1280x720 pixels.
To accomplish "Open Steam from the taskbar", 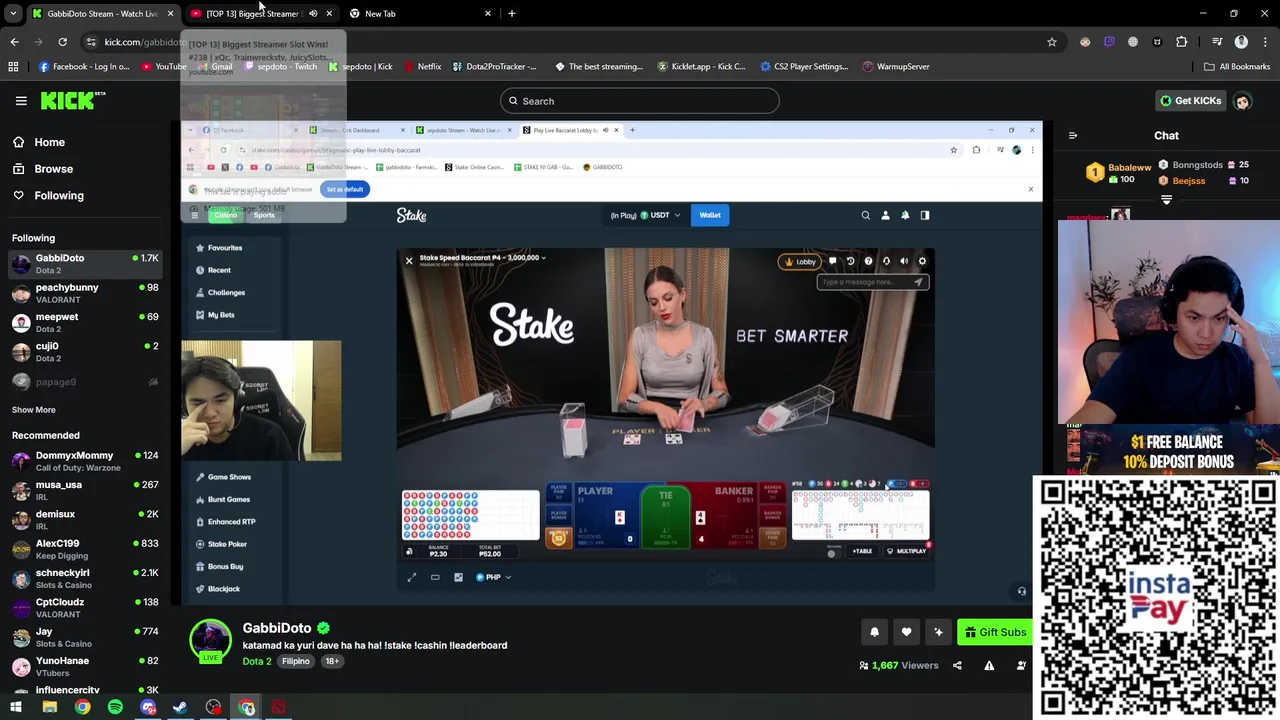I will point(181,708).
